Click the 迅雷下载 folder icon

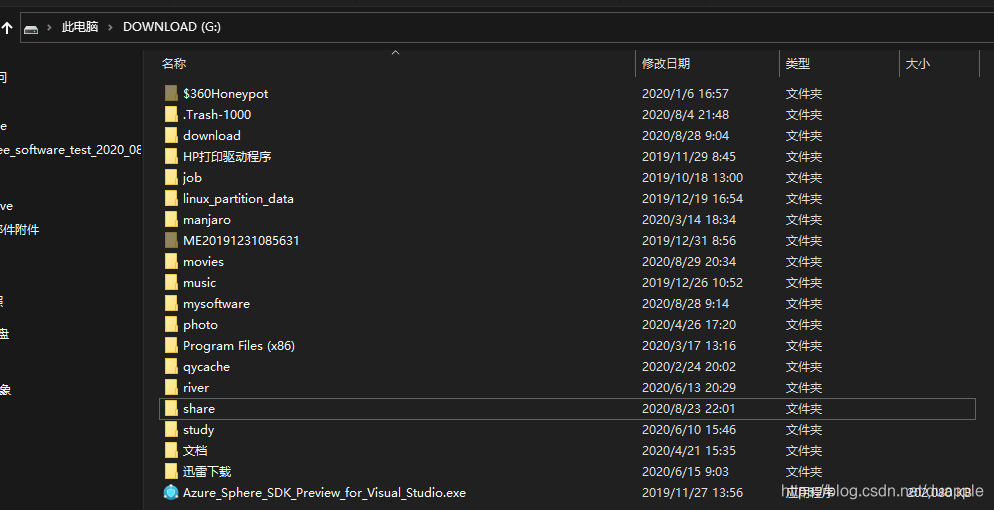point(171,471)
